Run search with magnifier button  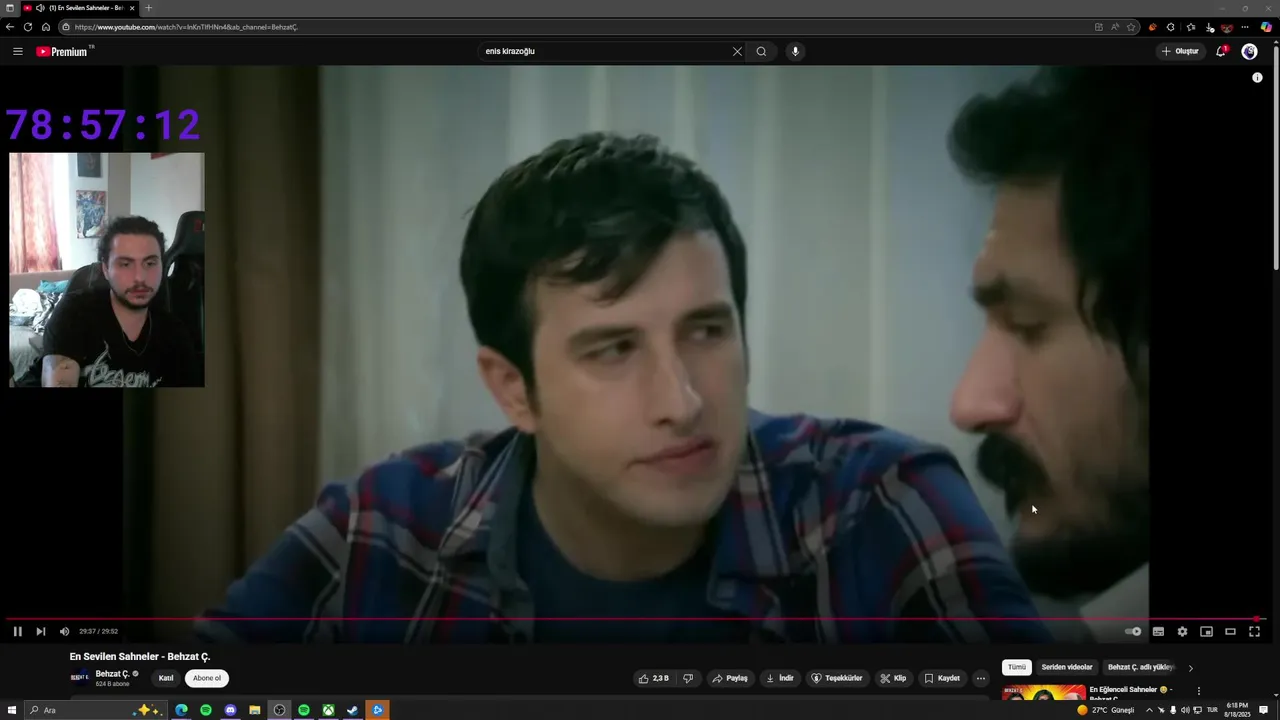coord(761,51)
